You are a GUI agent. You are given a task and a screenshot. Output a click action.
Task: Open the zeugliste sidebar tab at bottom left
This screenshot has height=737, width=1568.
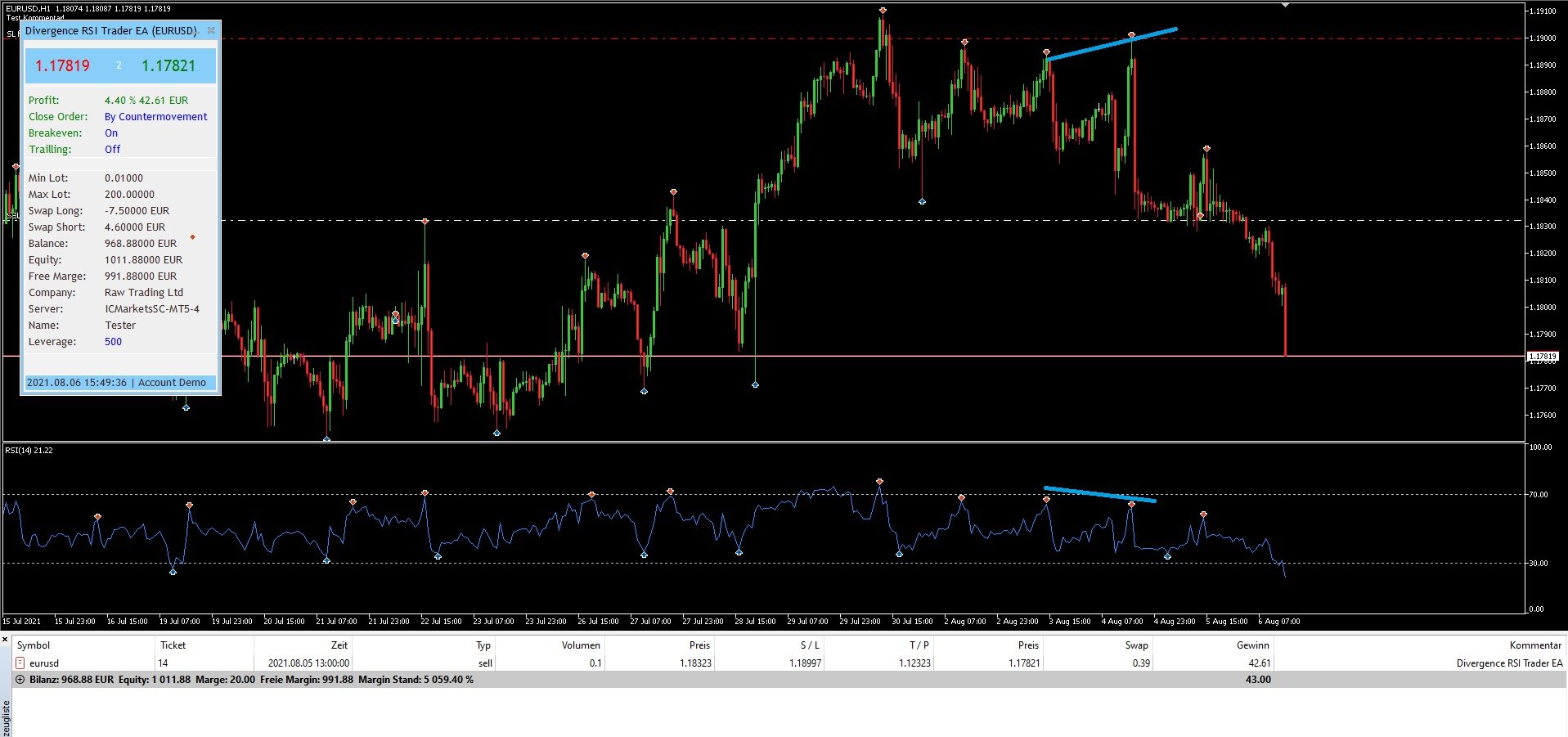pos(7,714)
